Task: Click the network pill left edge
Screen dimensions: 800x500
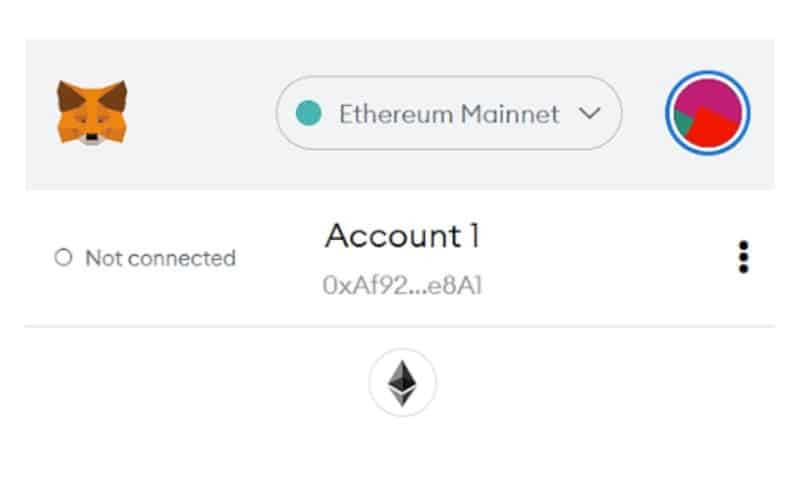Action: (279, 113)
